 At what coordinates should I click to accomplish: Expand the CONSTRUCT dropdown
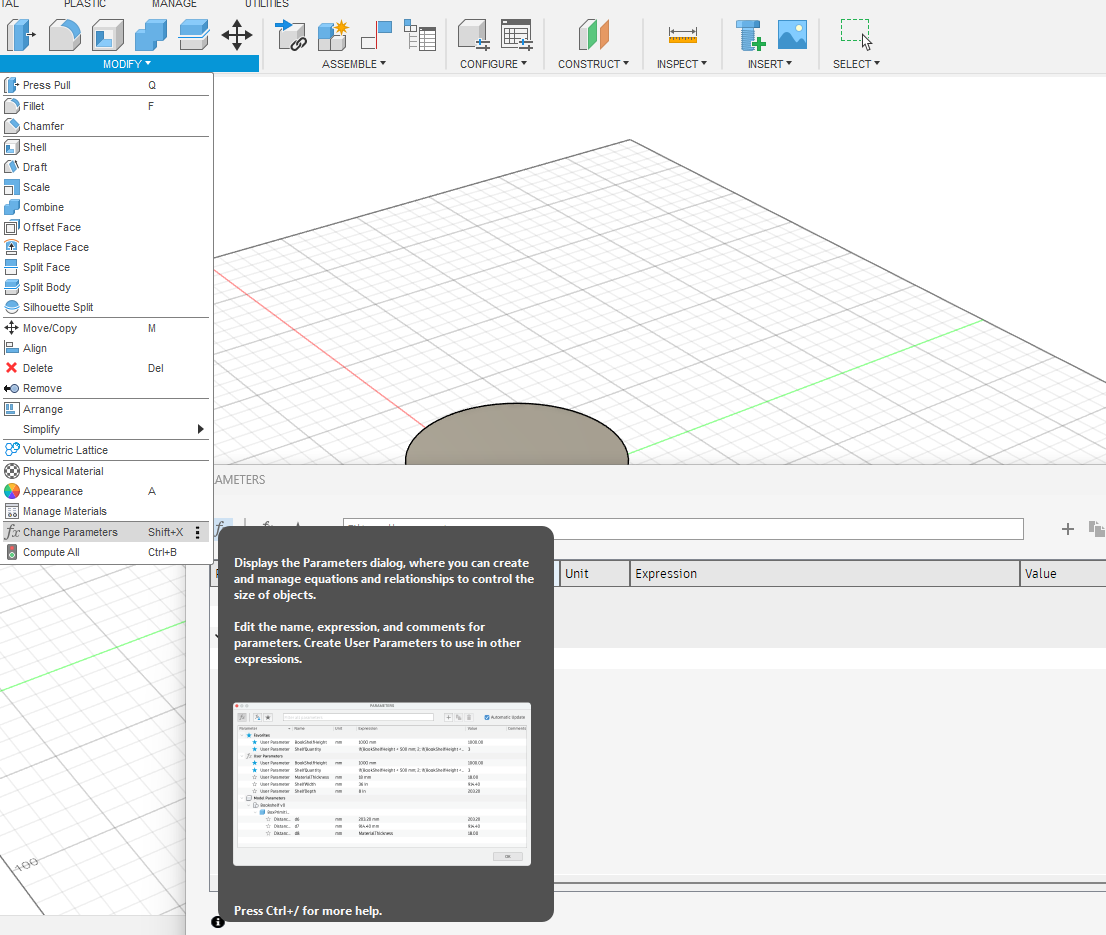pos(593,64)
